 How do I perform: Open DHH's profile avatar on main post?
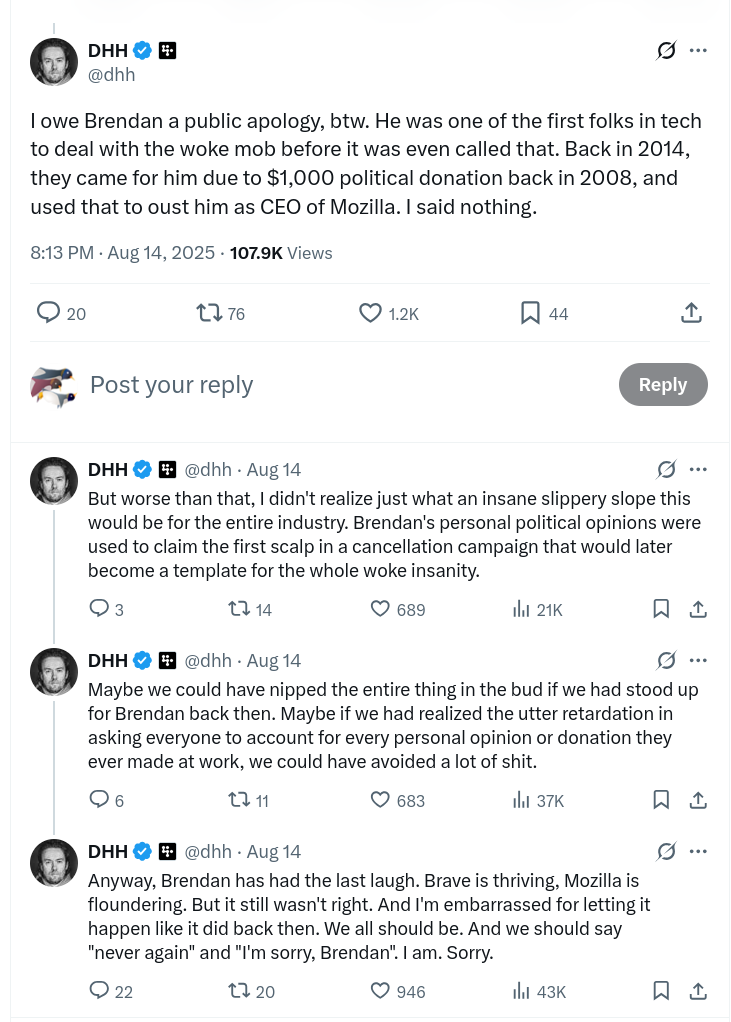[54, 62]
